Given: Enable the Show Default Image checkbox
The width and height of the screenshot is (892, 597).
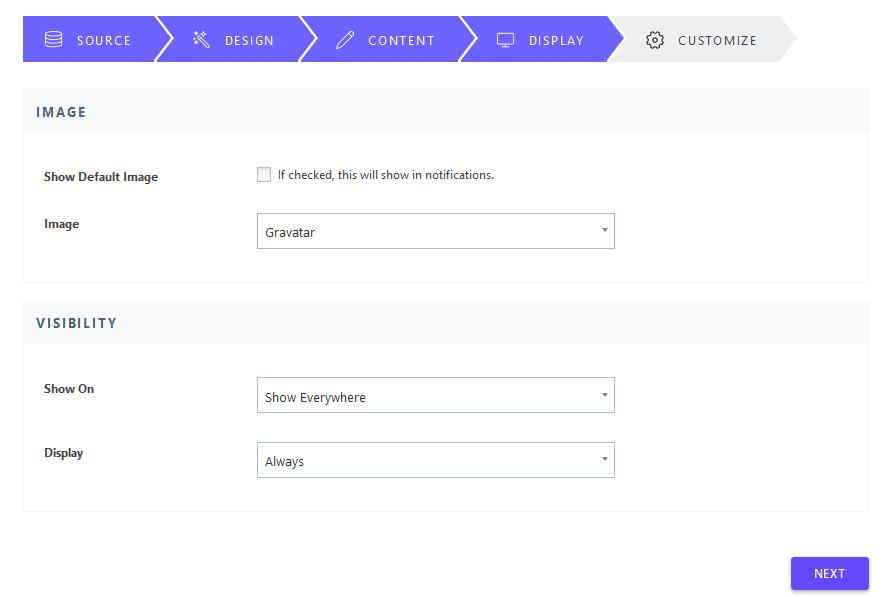Looking at the screenshot, I should click(x=264, y=175).
